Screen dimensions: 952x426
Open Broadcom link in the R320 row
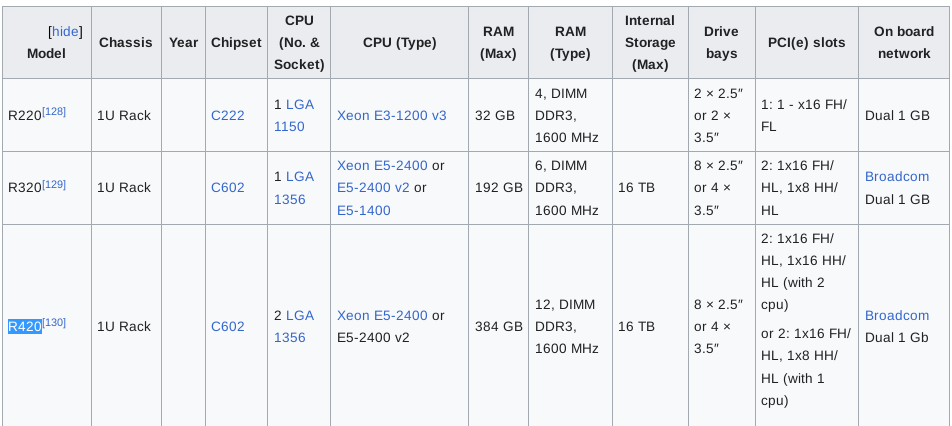click(897, 177)
